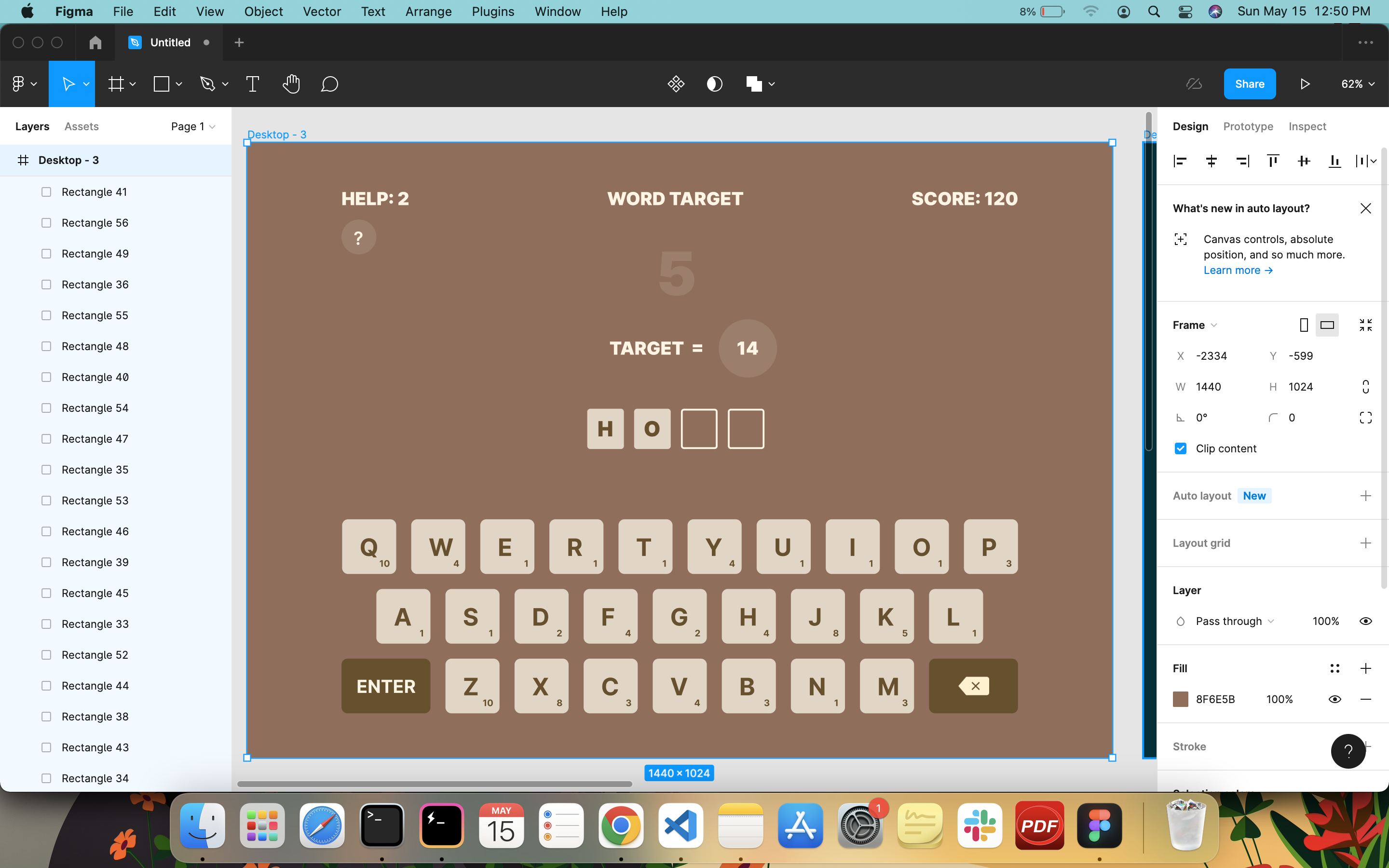This screenshot has height=868, width=1389.
Task: Open the Learn more link
Action: pyautogui.click(x=1238, y=271)
